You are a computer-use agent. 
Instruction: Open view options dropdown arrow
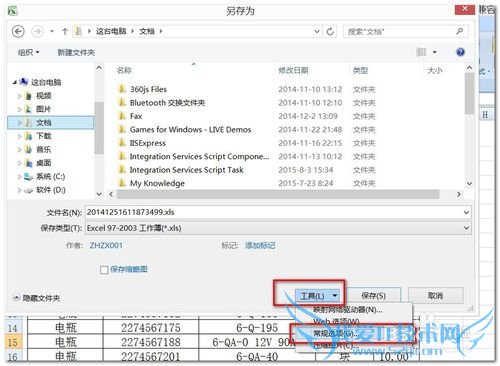click(x=435, y=52)
